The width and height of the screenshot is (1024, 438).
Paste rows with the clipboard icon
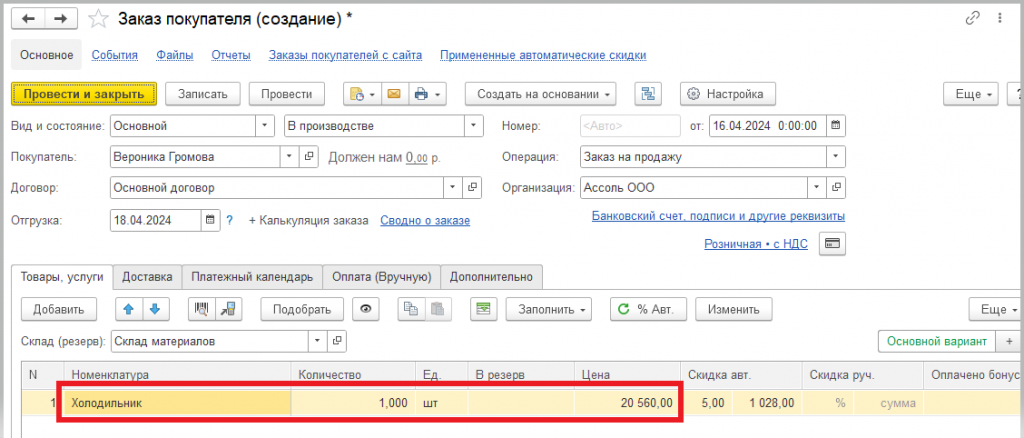(438, 309)
